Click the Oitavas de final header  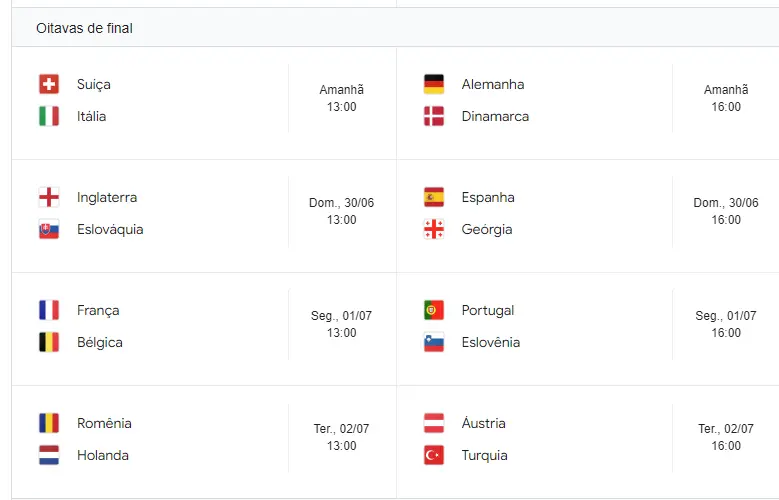point(84,28)
